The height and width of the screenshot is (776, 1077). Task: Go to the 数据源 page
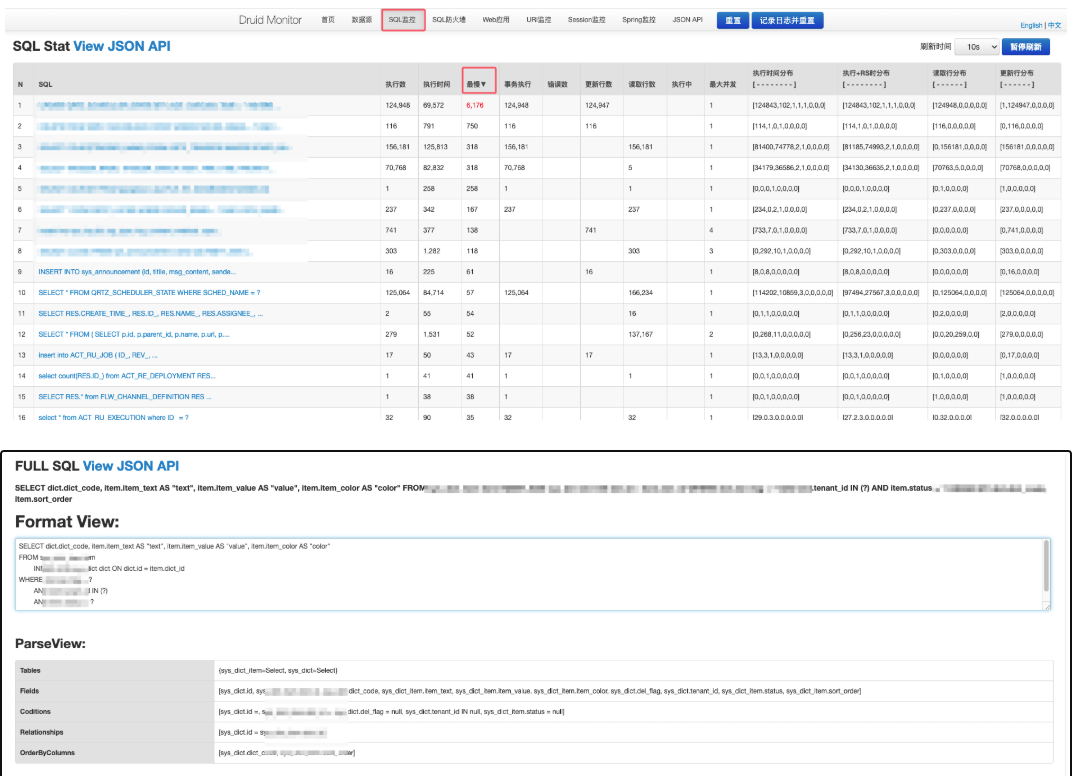pyautogui.click(x=361, y=20)
